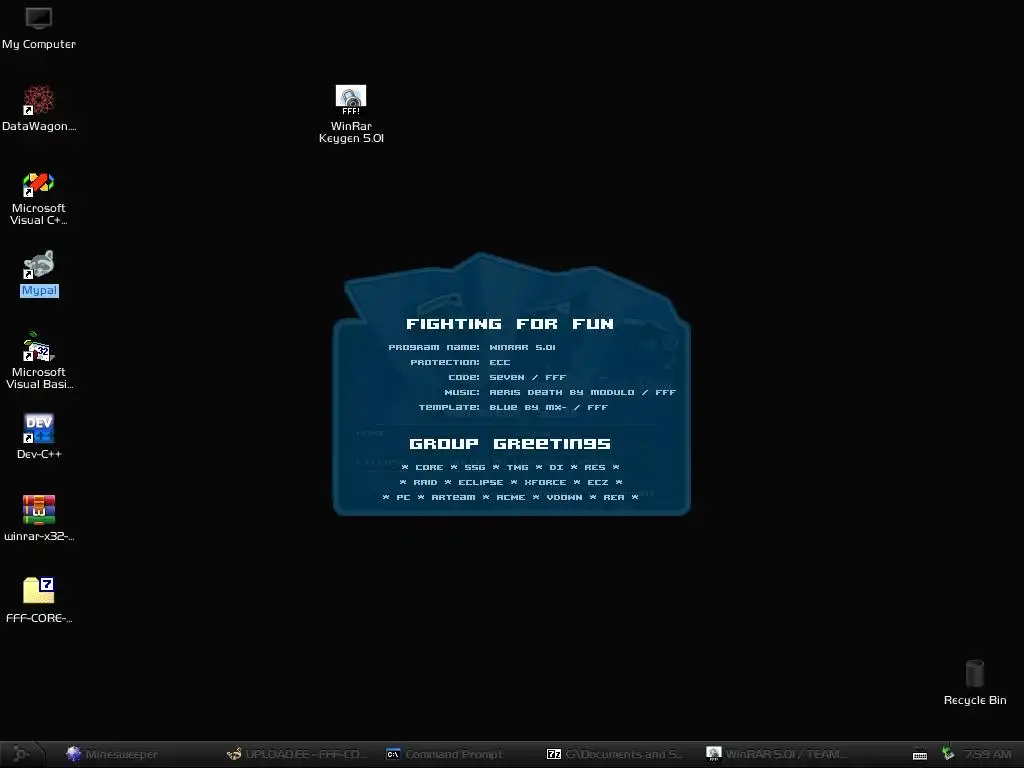Click the 'BLUE BY MX- / FFF' template text
This screenshot has width=1024, height=768.
pyautogui.click(x=549, y=408)
